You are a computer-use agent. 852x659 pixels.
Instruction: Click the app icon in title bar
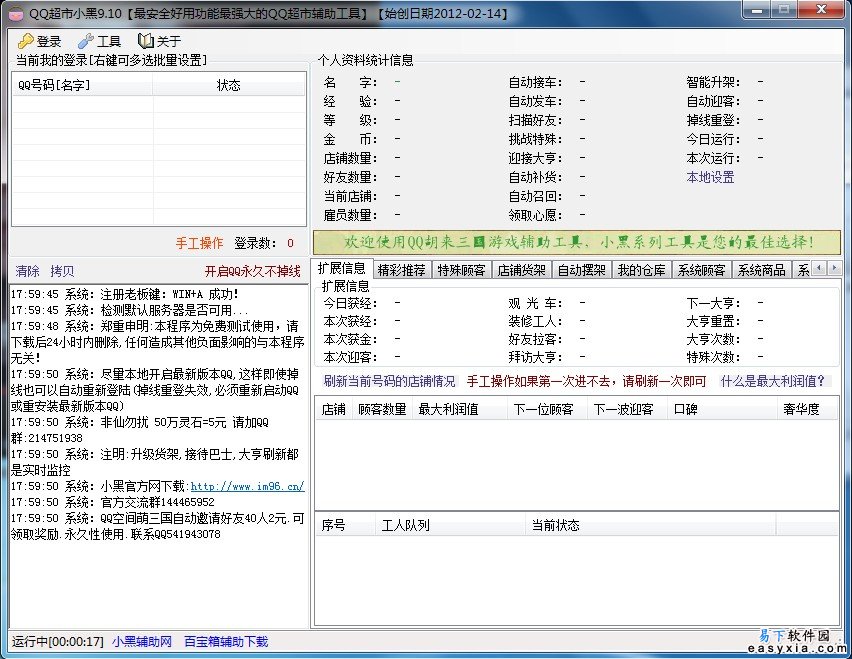coord(14,13)
